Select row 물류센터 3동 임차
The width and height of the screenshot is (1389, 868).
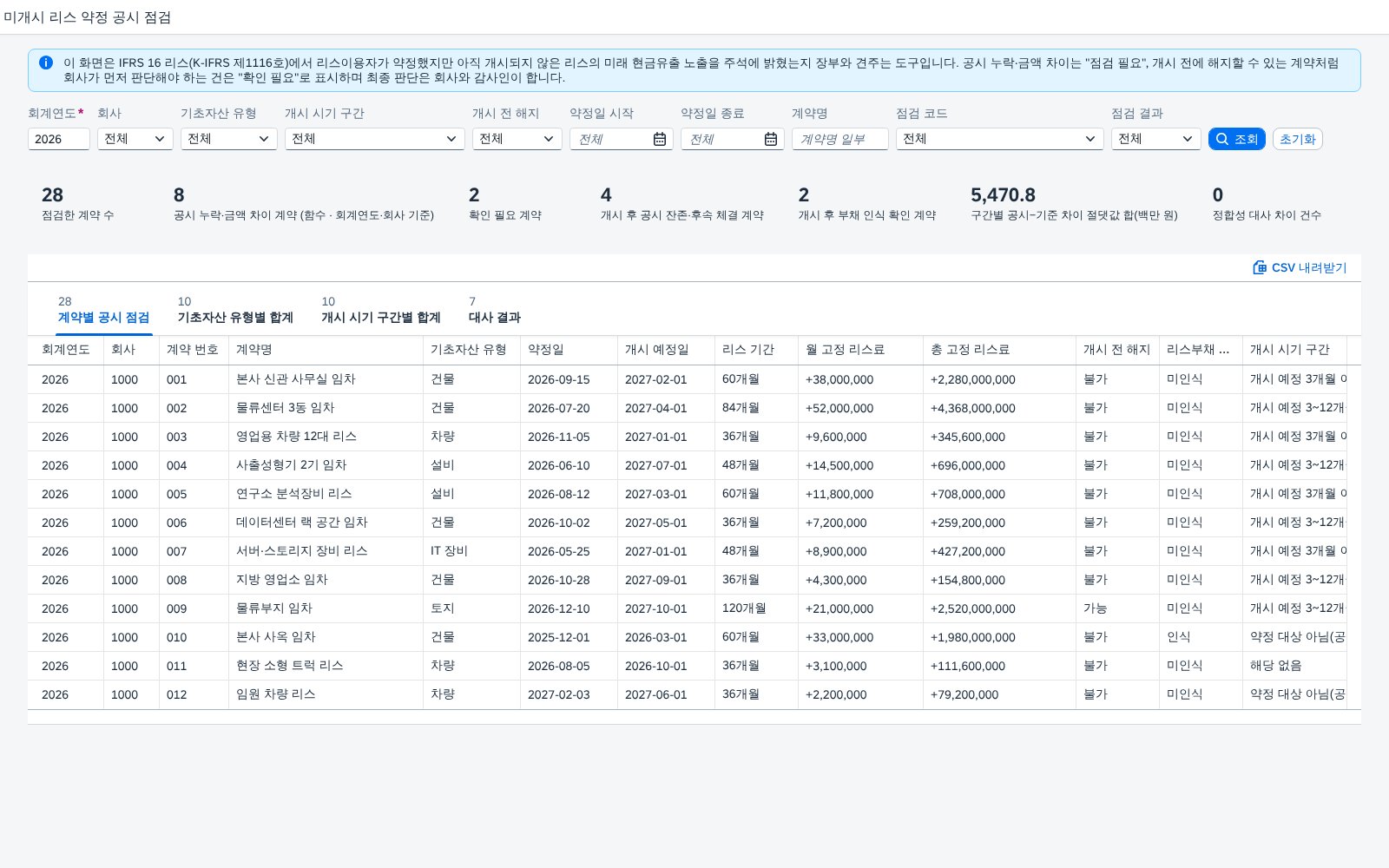[694, 408]
